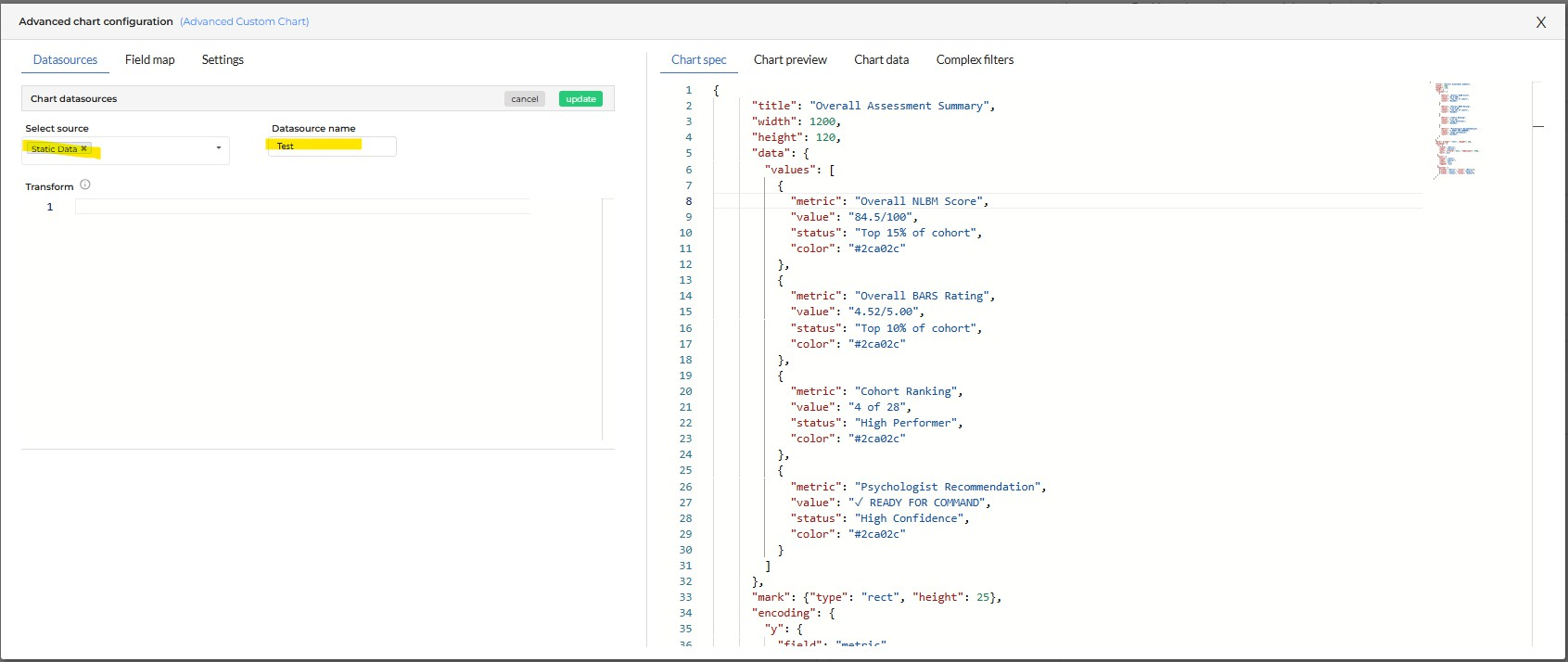Switch to the Datasources tab

click(x=65, y=59)
